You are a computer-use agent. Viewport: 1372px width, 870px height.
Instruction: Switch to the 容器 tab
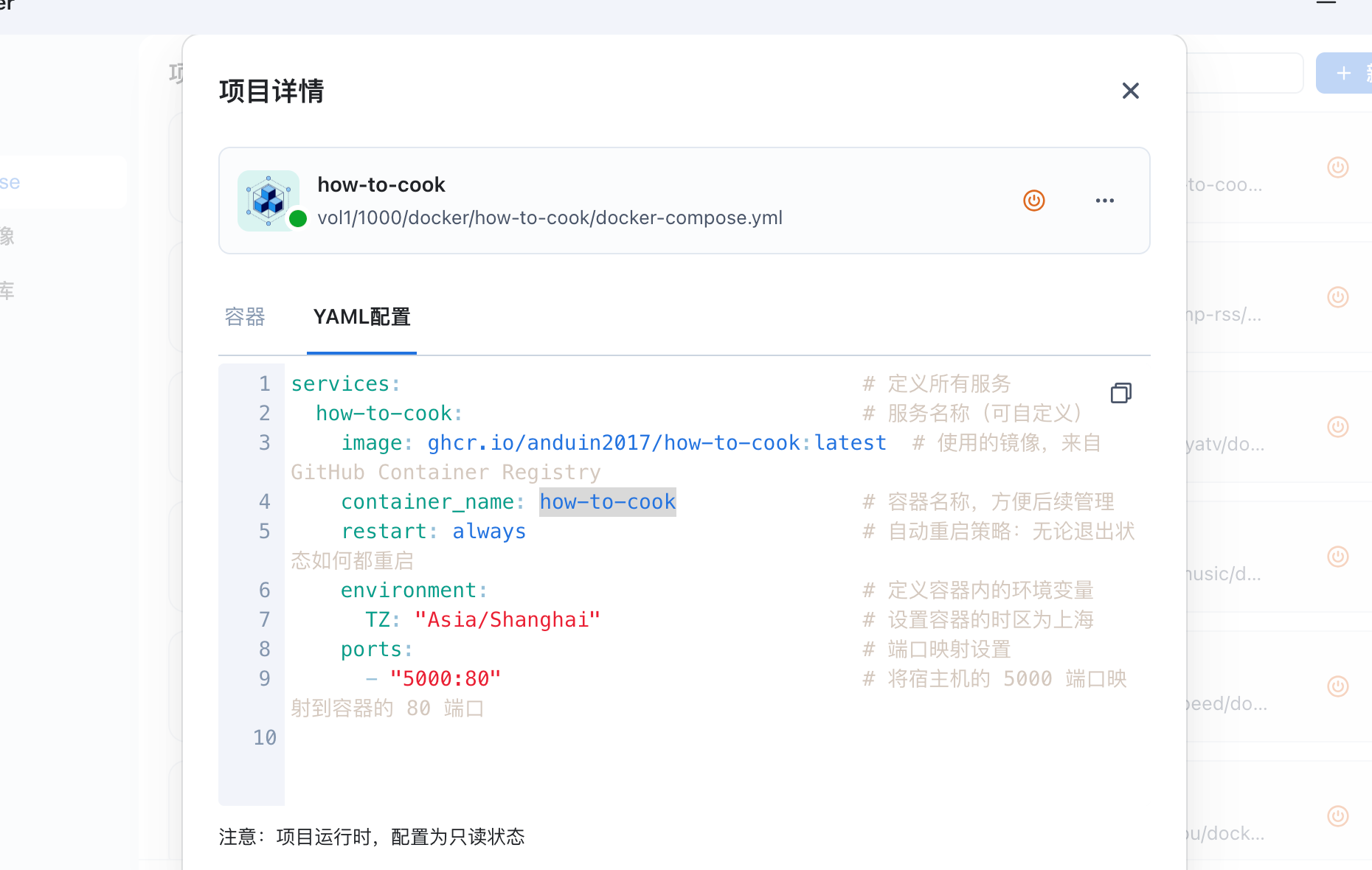point(245,317)
